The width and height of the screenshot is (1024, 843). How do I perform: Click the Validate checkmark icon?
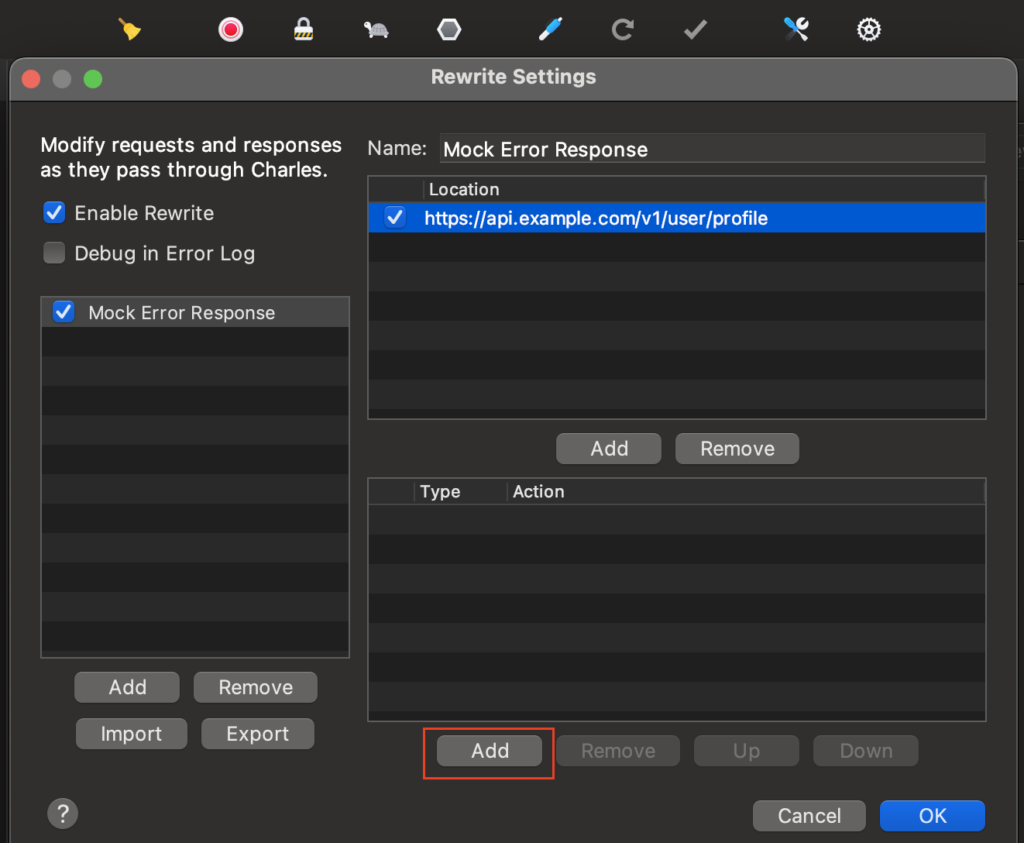point(695,30)
